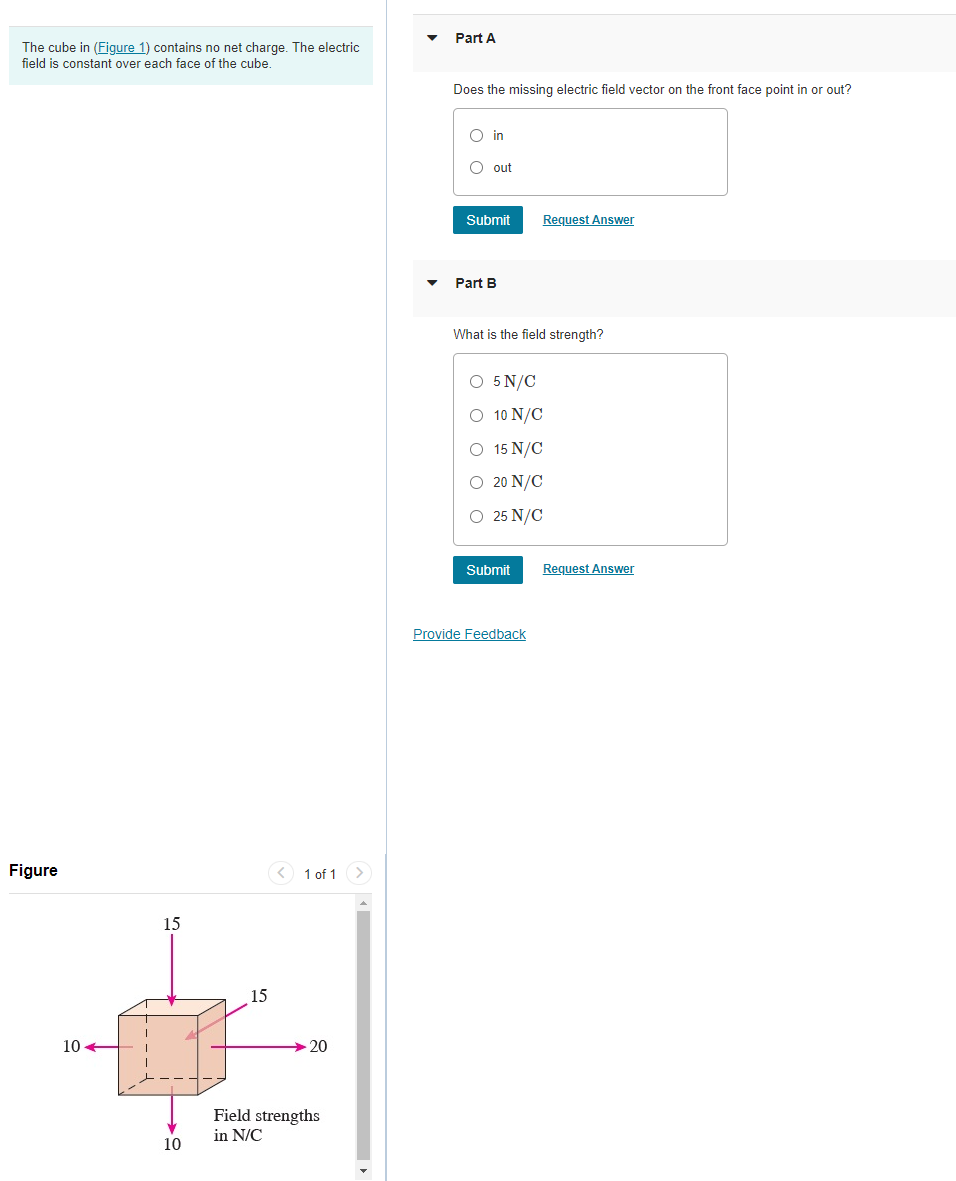The image size is (956, 1181).
Task: Open the Figure 1 link in the problem text
Action: click(121, 47)
